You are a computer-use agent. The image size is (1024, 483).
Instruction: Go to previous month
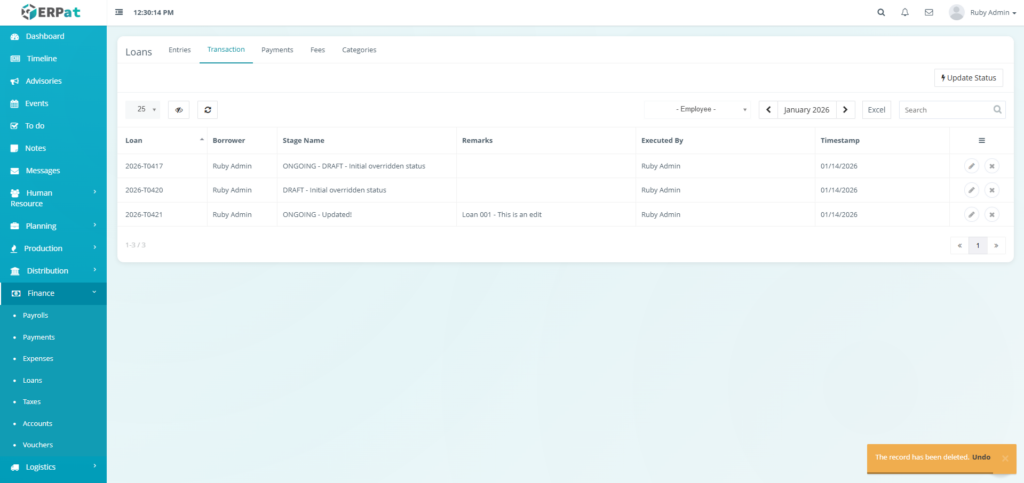pyautogui.click(x=768, y=110)
